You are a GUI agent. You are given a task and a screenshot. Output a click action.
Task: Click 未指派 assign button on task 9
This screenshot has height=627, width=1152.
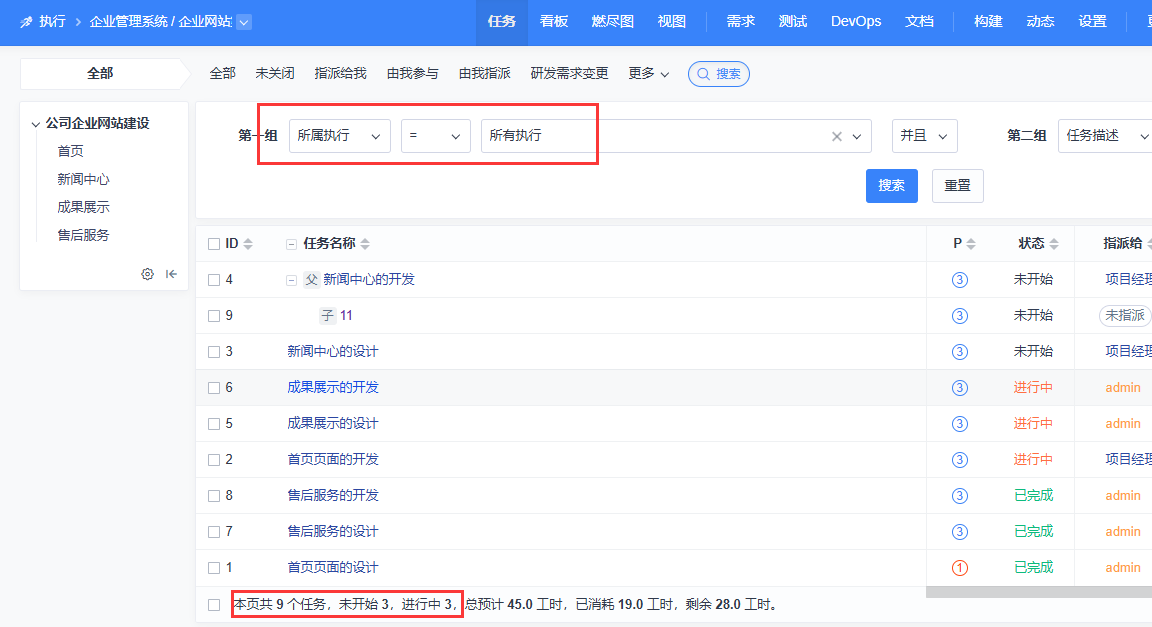tap(1125, 315)
